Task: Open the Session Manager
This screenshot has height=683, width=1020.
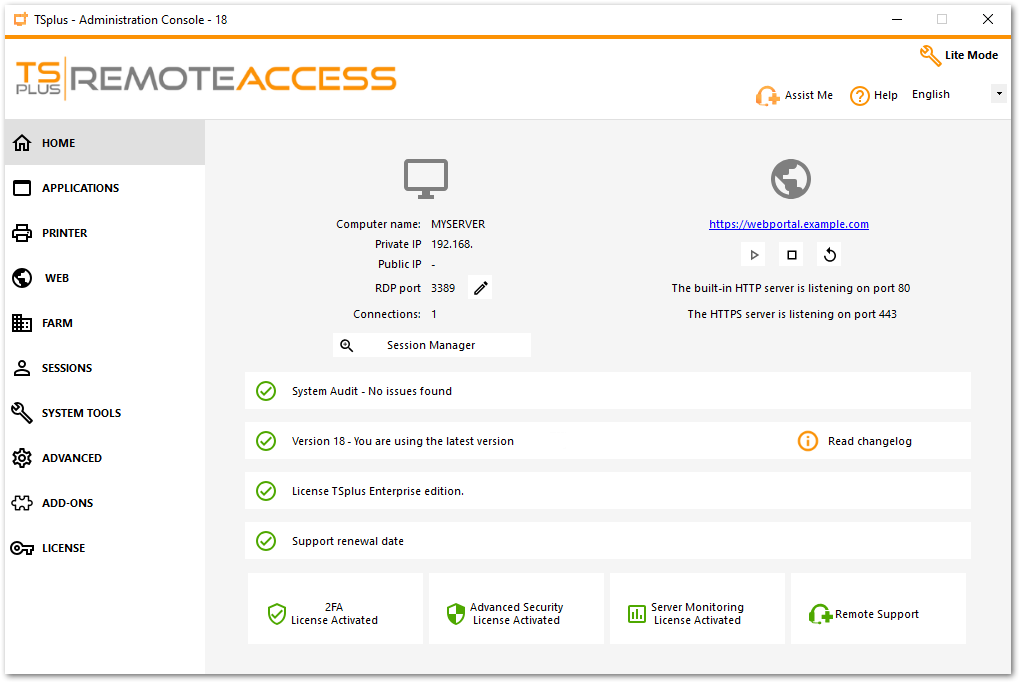Action: pyautogui.click(x=431, y=344)
